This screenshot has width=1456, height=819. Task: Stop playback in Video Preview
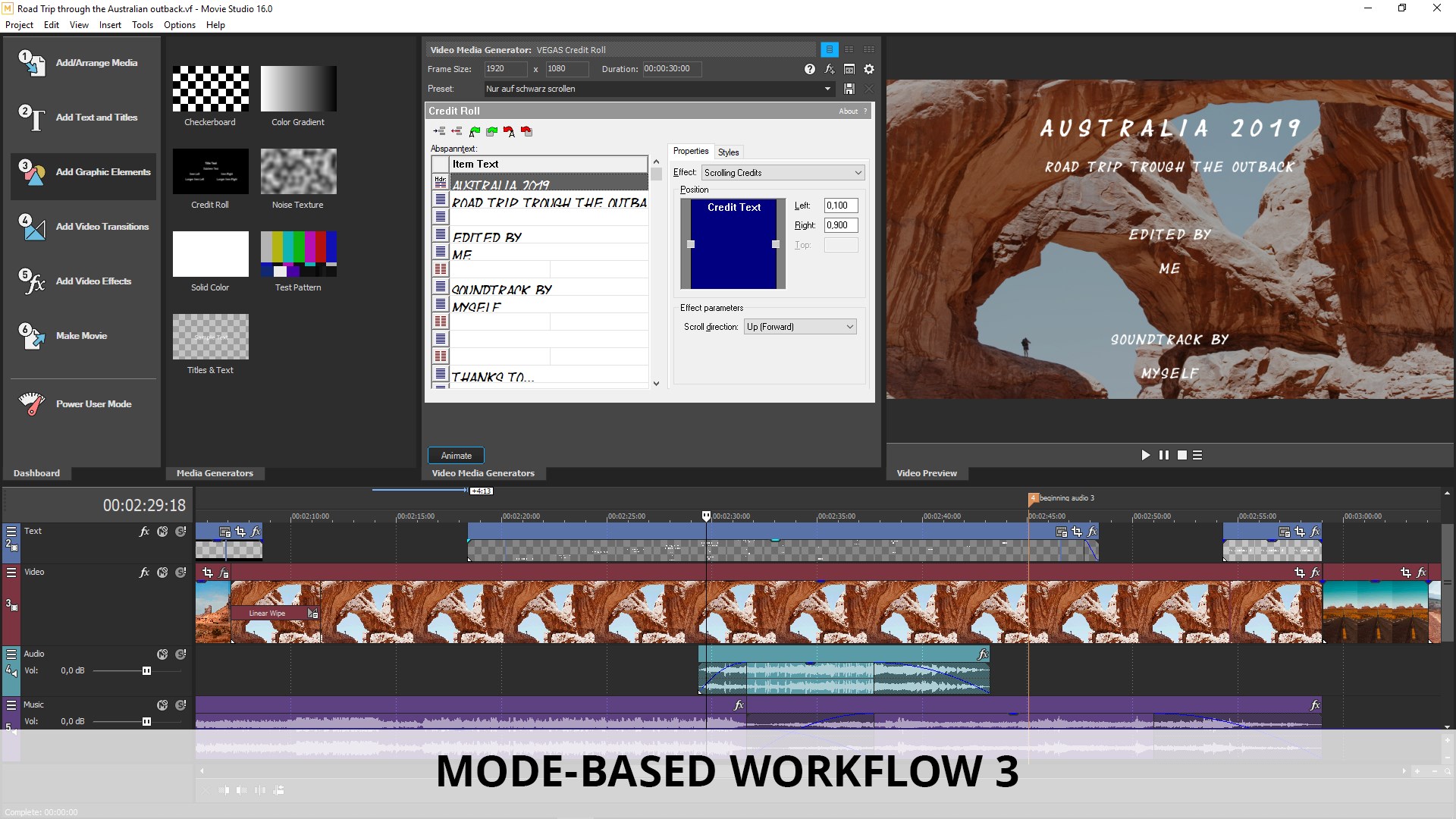(x=1181, y=455)
